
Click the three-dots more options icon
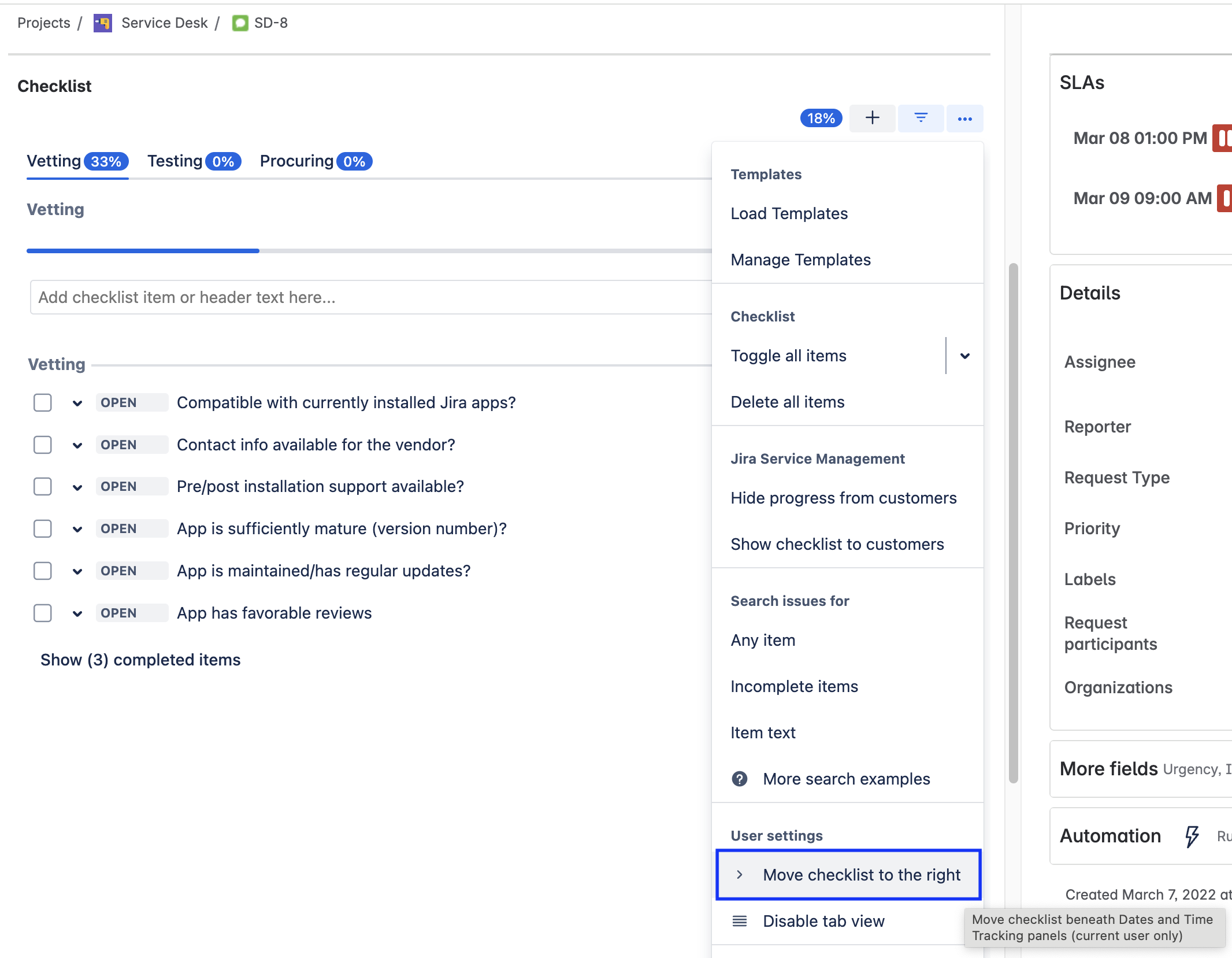tap(964, 119)
